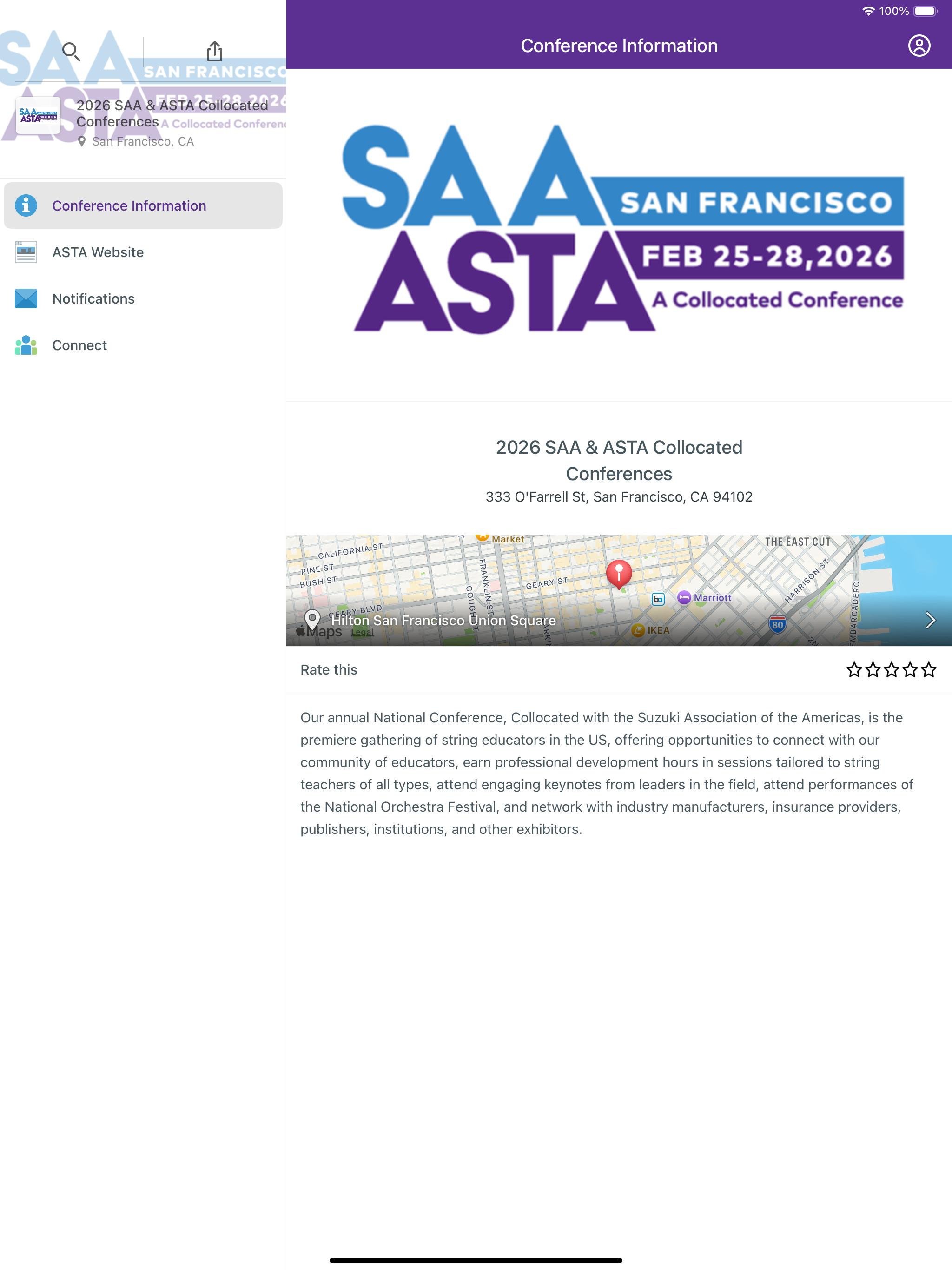Screen dimensions: 952x1270
Task: Rate two stars
Action: (x=873, y=669)
